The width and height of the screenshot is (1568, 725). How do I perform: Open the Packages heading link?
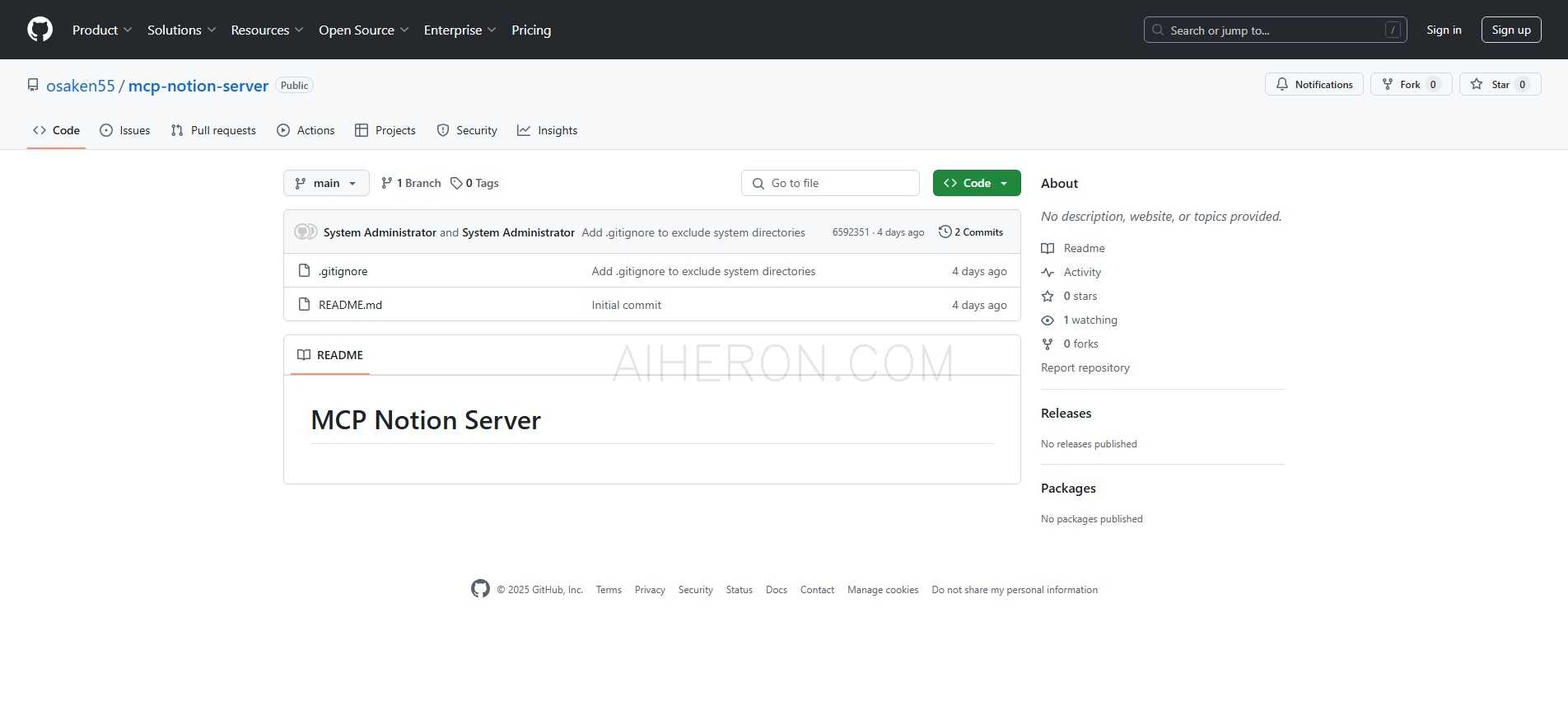tap(1068, 489)
